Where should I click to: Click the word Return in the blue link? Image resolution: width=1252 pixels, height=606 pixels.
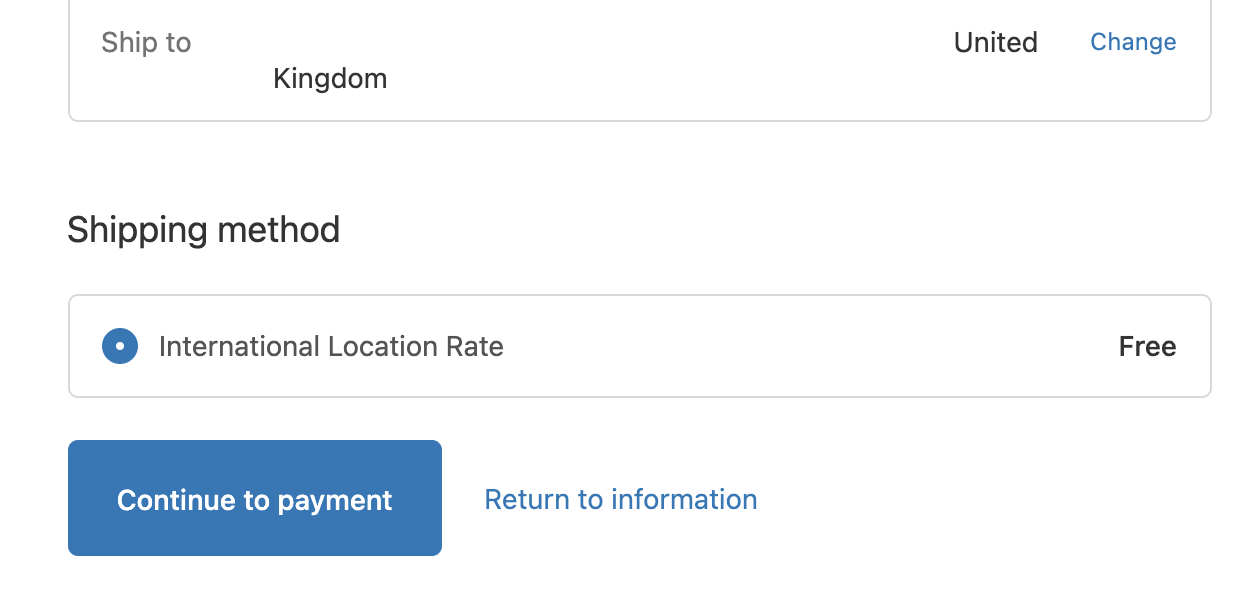pyautogui.click(x=527, y=499)
